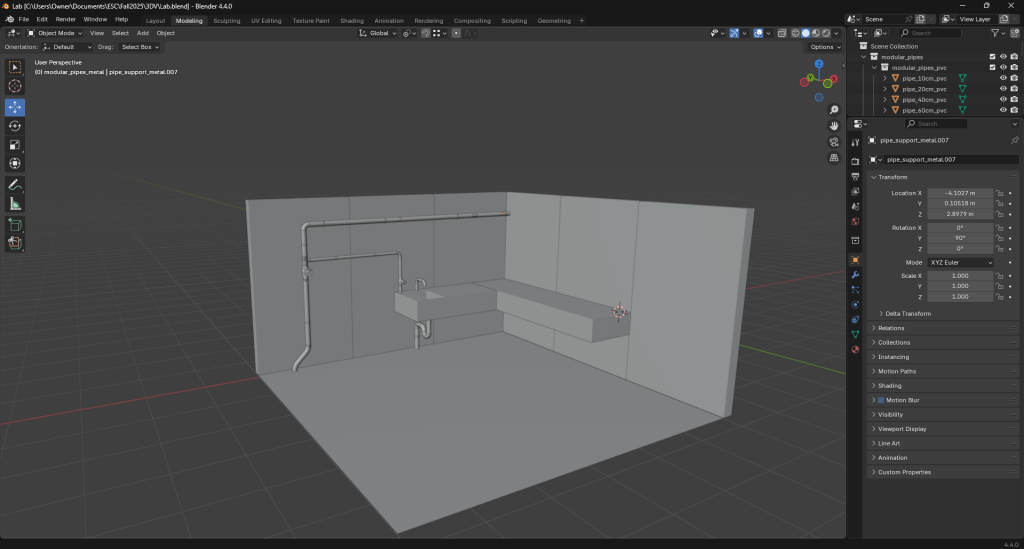1024x549 pixels.
Task: Choose the Annotate pencil tool
Action: pos(15,185)
